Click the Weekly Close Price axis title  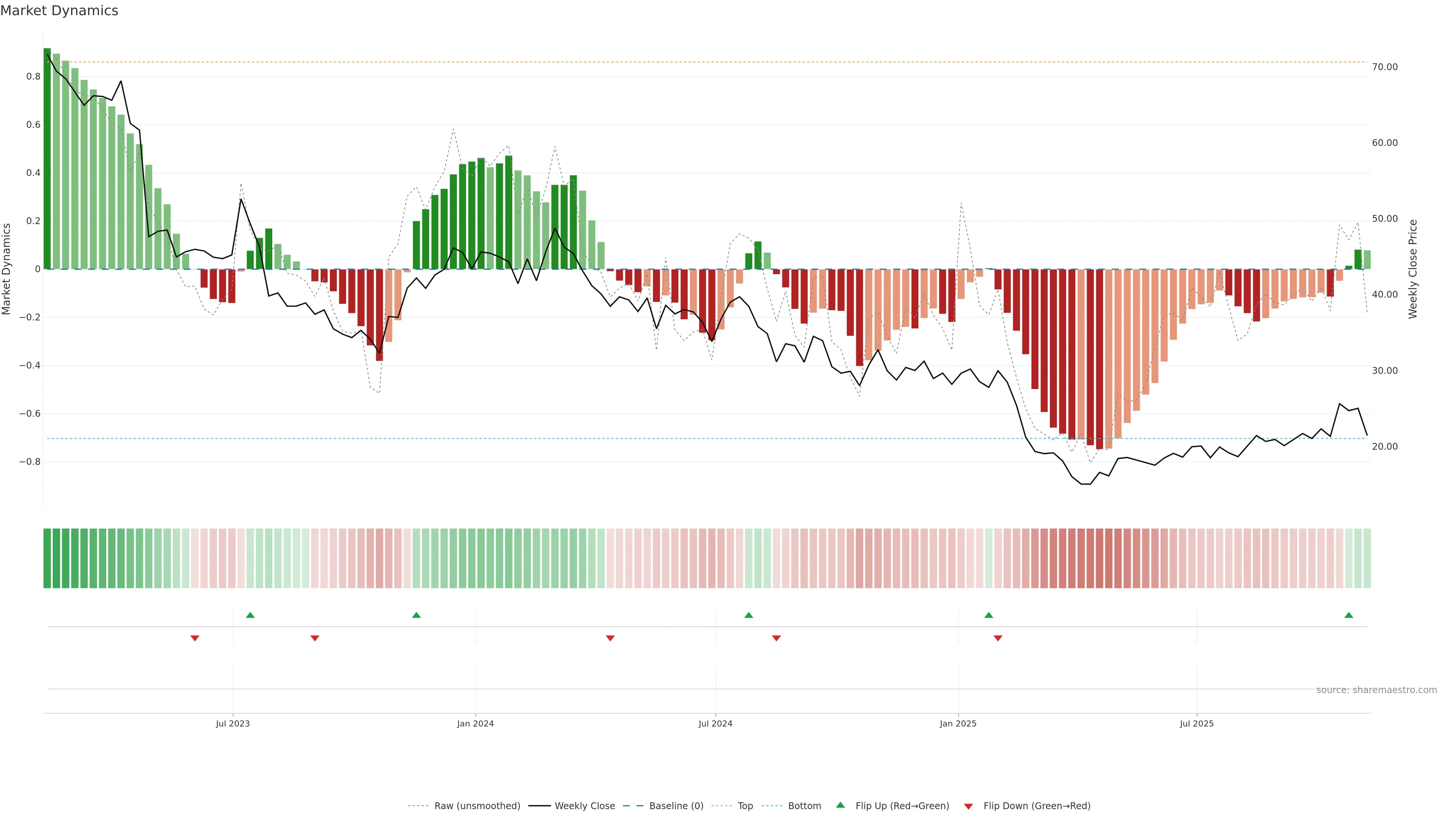point(1413,269)
